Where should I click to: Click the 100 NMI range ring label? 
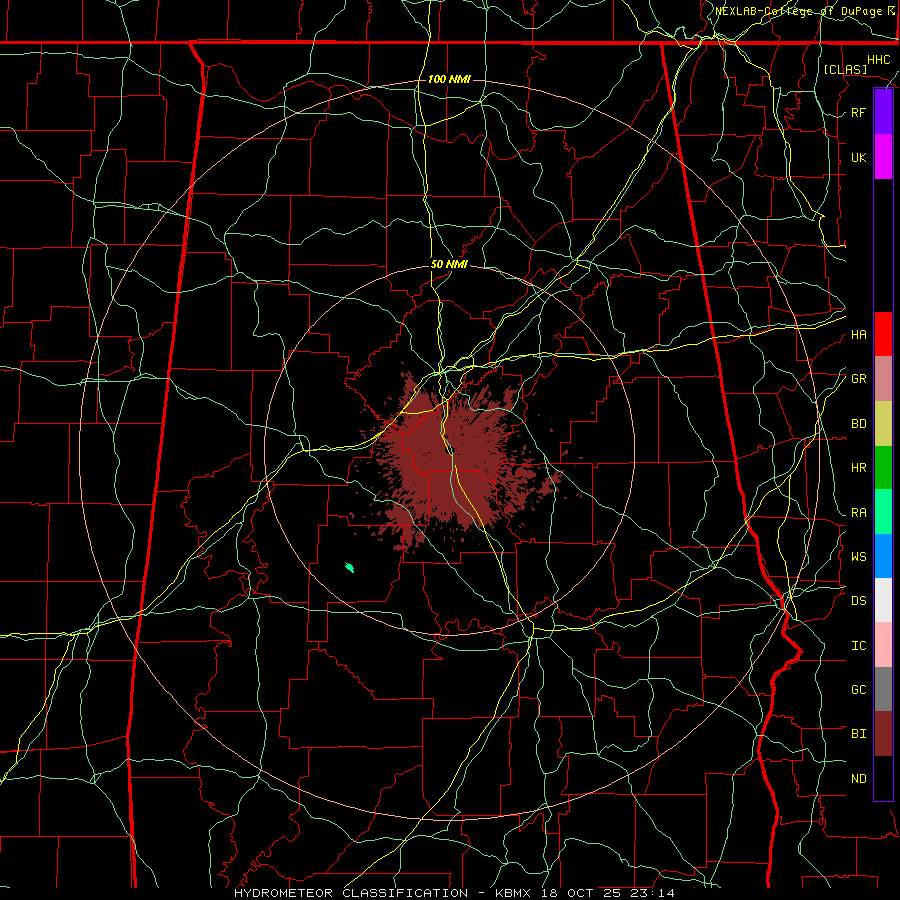coord(449,79)
